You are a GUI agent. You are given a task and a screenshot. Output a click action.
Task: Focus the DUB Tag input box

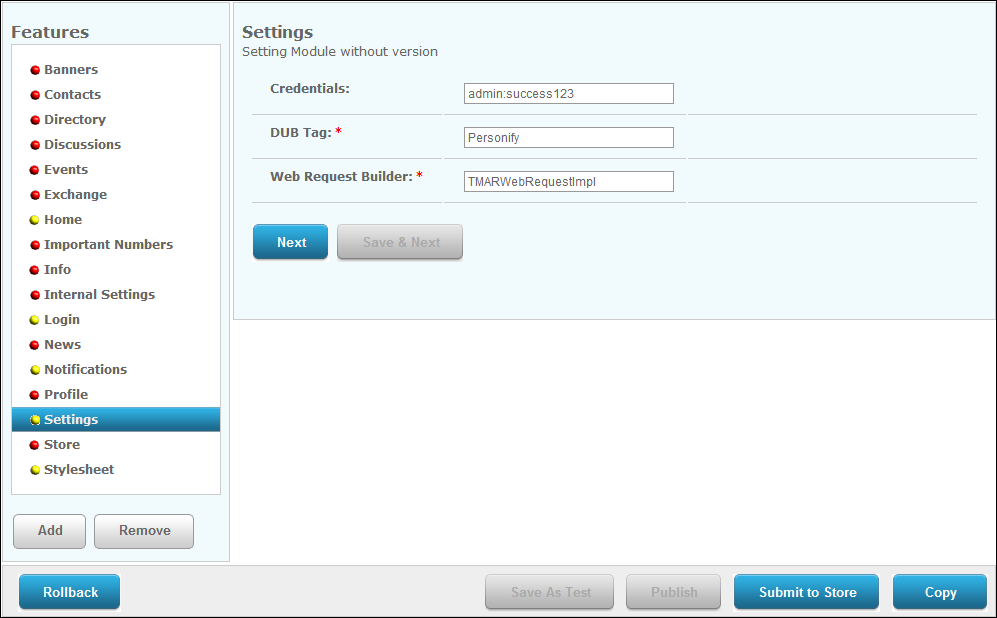569,138
